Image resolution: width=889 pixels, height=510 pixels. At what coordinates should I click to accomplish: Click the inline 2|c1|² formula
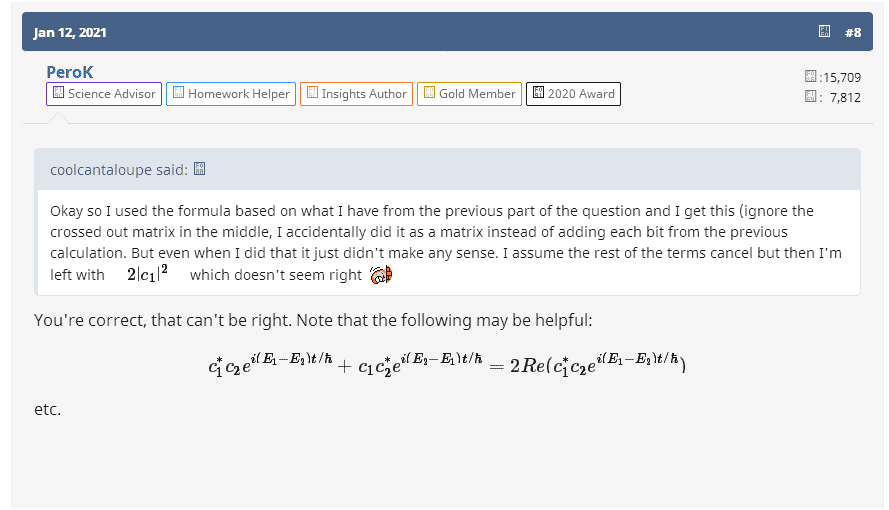pyautogui.click(x=147, y=275)
